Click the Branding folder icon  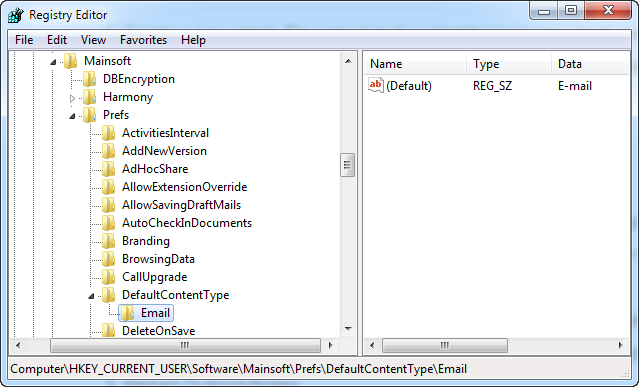[x=108, y=241]
